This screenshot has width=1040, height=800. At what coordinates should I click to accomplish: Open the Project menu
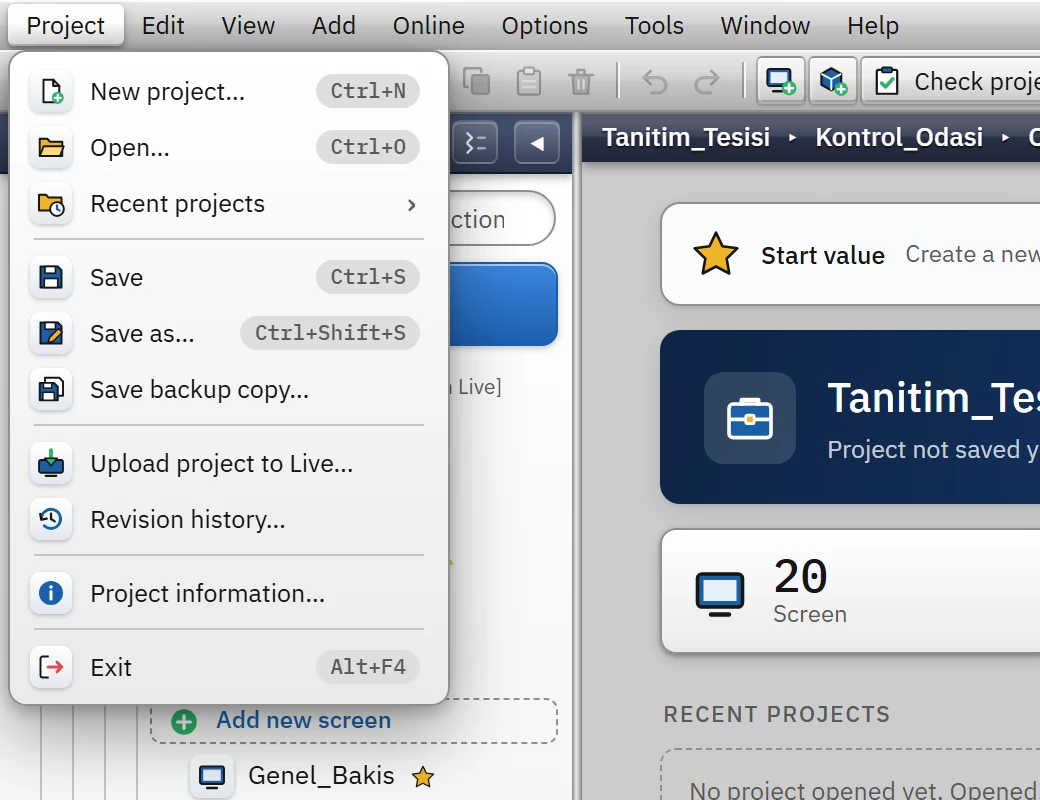pyautogui.click(x=66, y=25)
